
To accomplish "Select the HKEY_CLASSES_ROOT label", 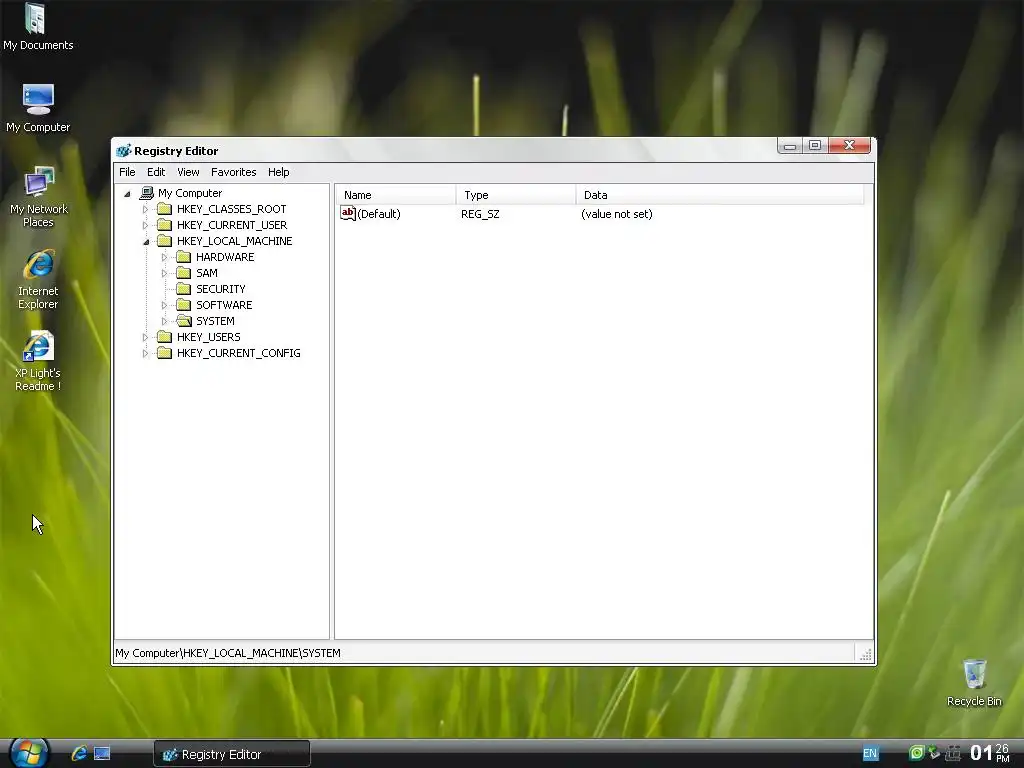I will [231, 209].
